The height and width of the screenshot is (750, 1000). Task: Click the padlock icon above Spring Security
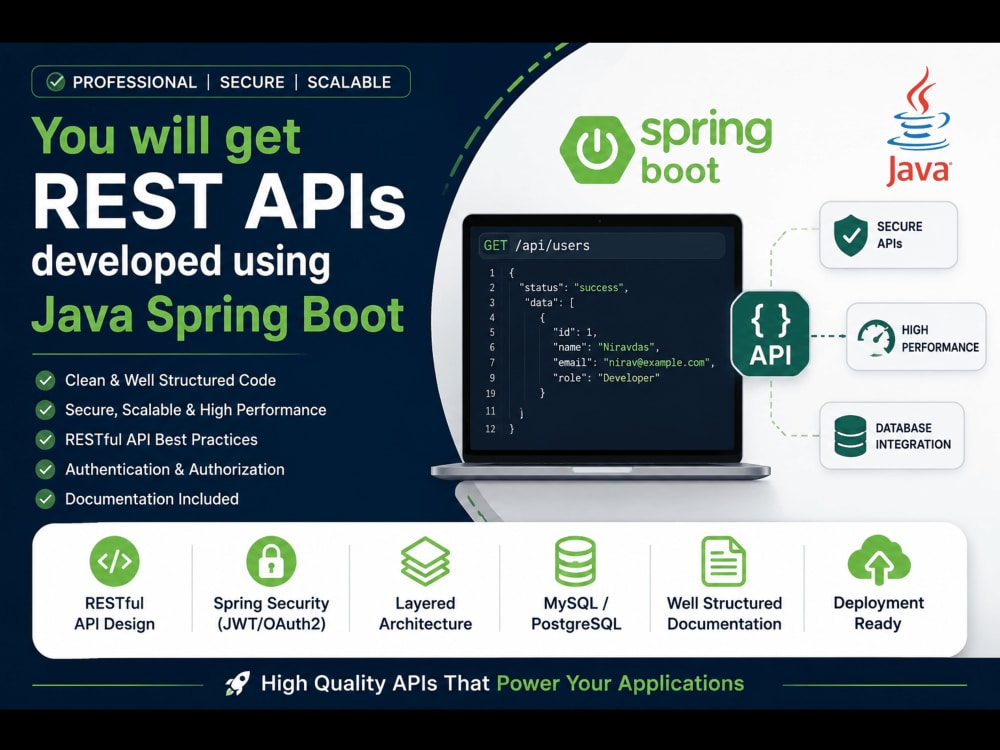pyautogui.click(x=271, y=561)
